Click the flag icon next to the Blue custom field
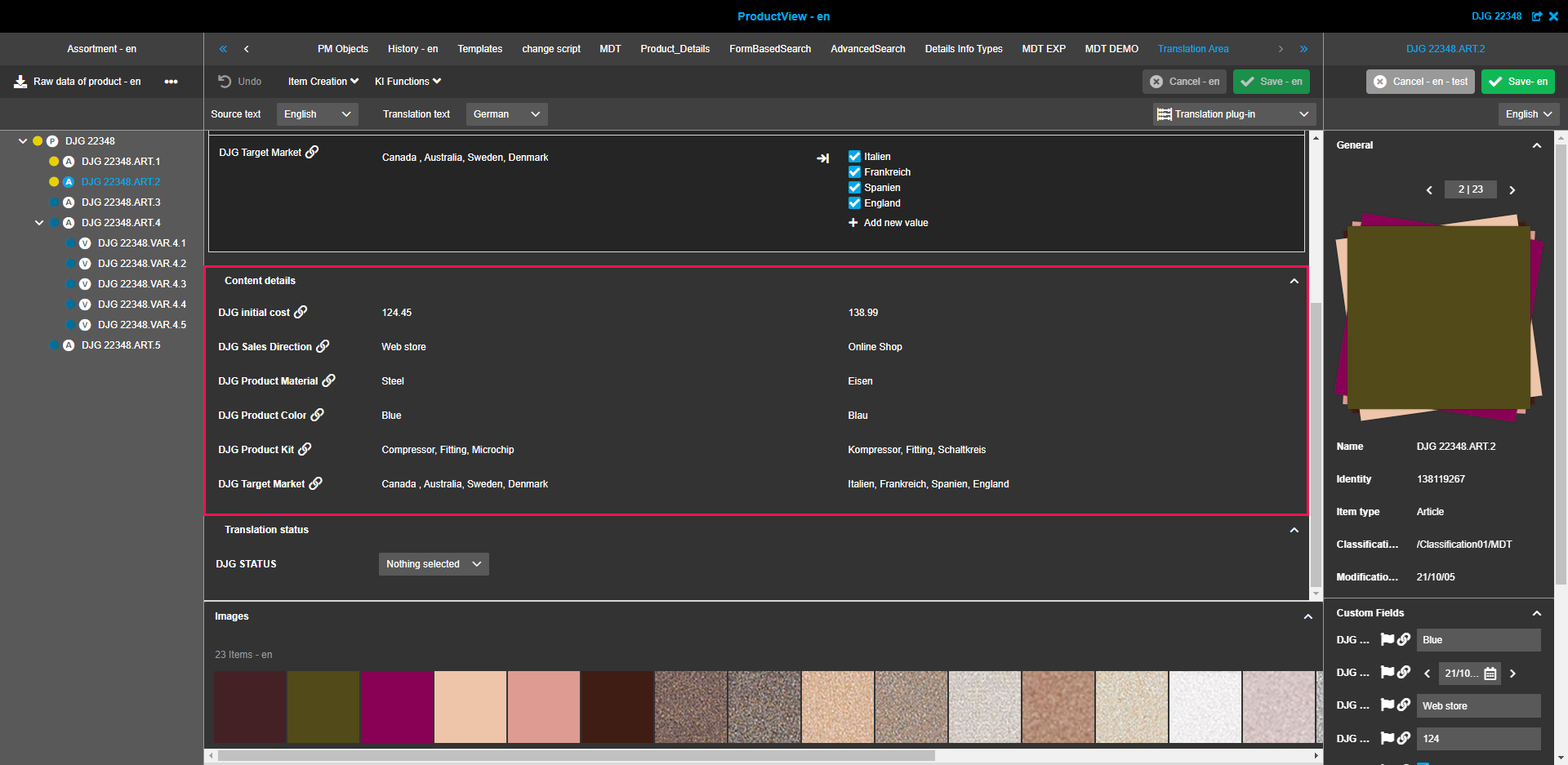 1387,640
